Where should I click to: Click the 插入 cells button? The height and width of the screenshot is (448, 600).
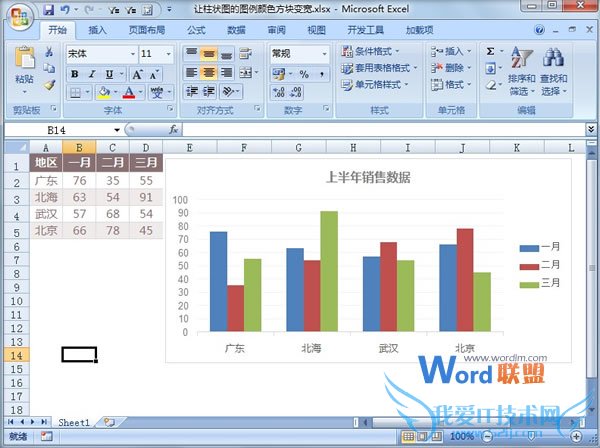451,51
